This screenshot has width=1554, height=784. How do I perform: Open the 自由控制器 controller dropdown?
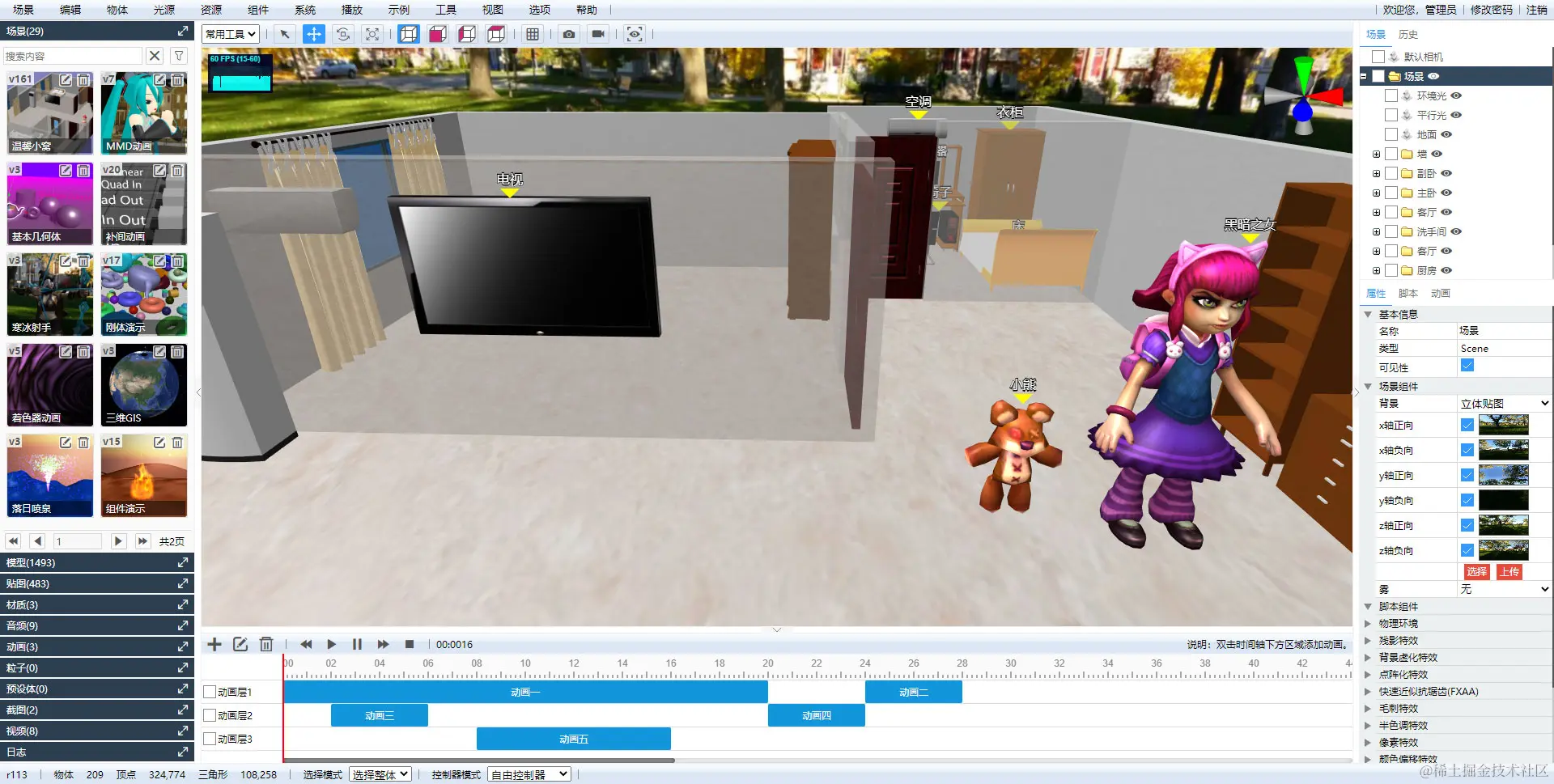(530, 774)
